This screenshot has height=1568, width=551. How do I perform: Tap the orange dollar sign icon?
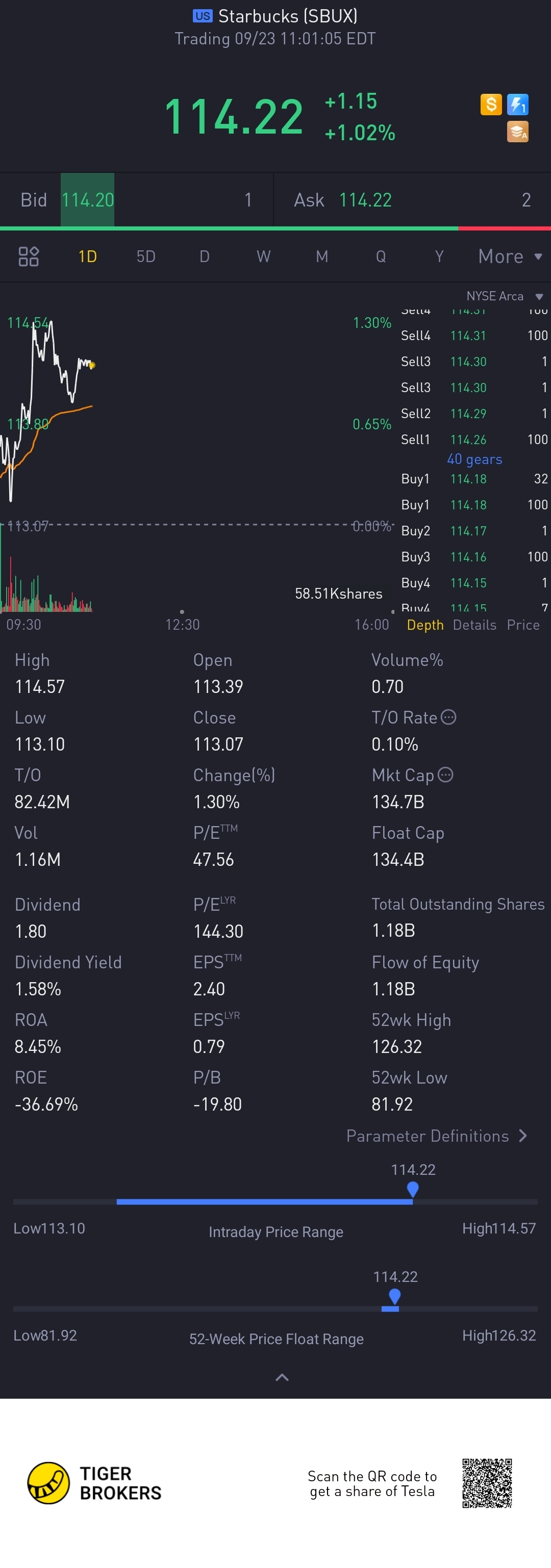[491, 105]
